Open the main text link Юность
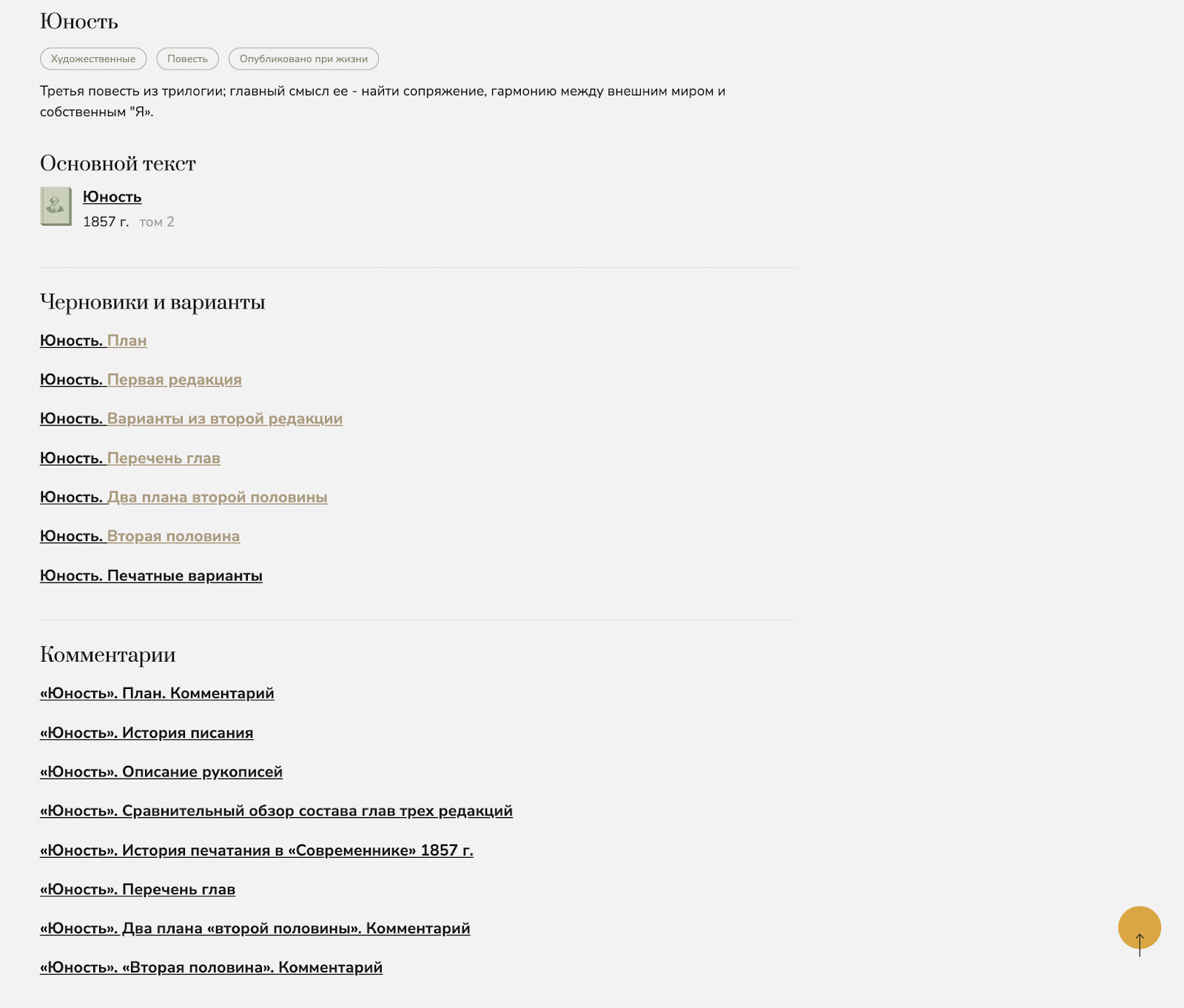1184x1008 pixels. (x=112, y=197)
